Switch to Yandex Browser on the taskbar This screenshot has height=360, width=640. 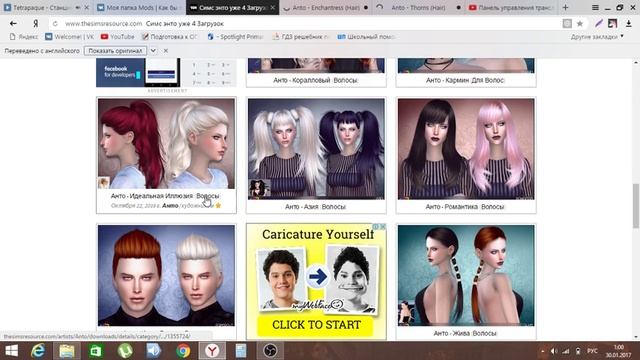212,351
